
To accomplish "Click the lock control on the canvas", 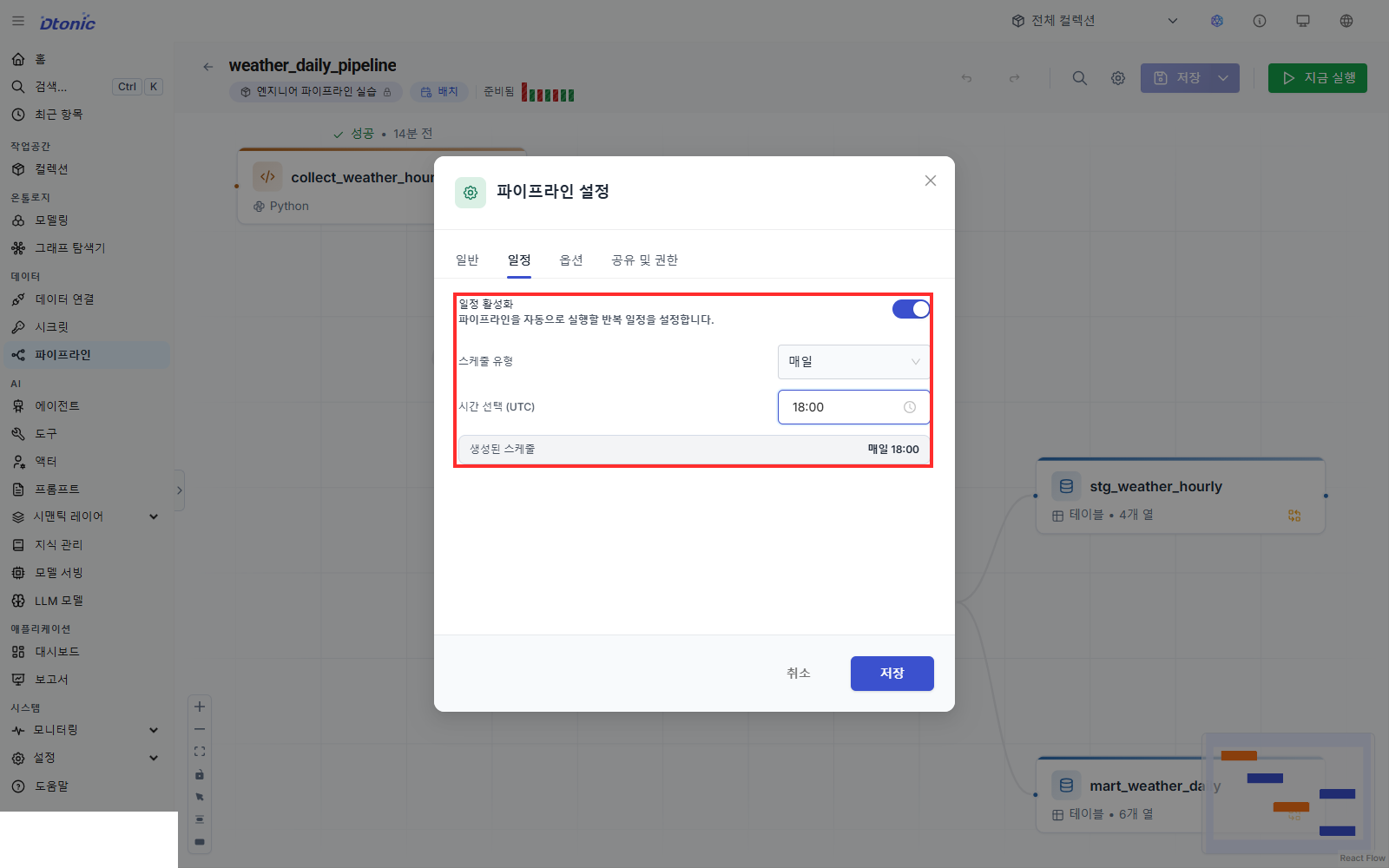I will point(200,774).
